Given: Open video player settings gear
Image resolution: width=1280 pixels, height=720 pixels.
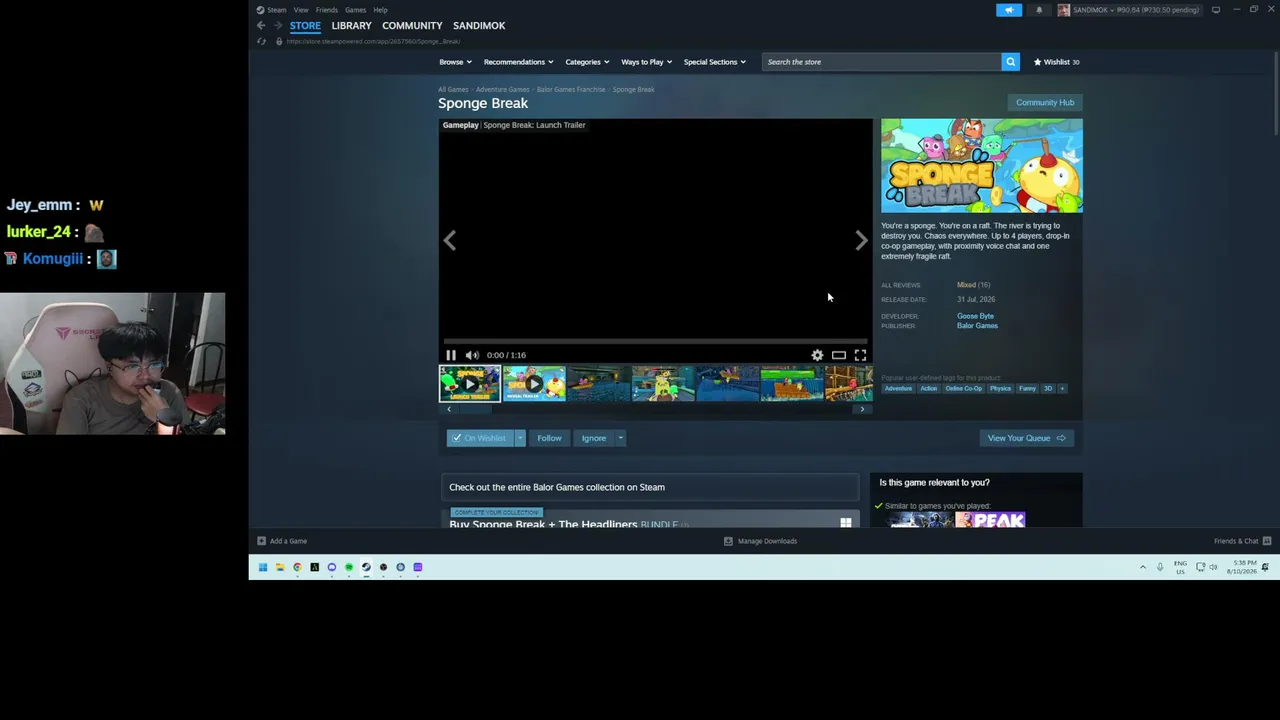Looking at the screenshot, I should [x=817, y=355].
